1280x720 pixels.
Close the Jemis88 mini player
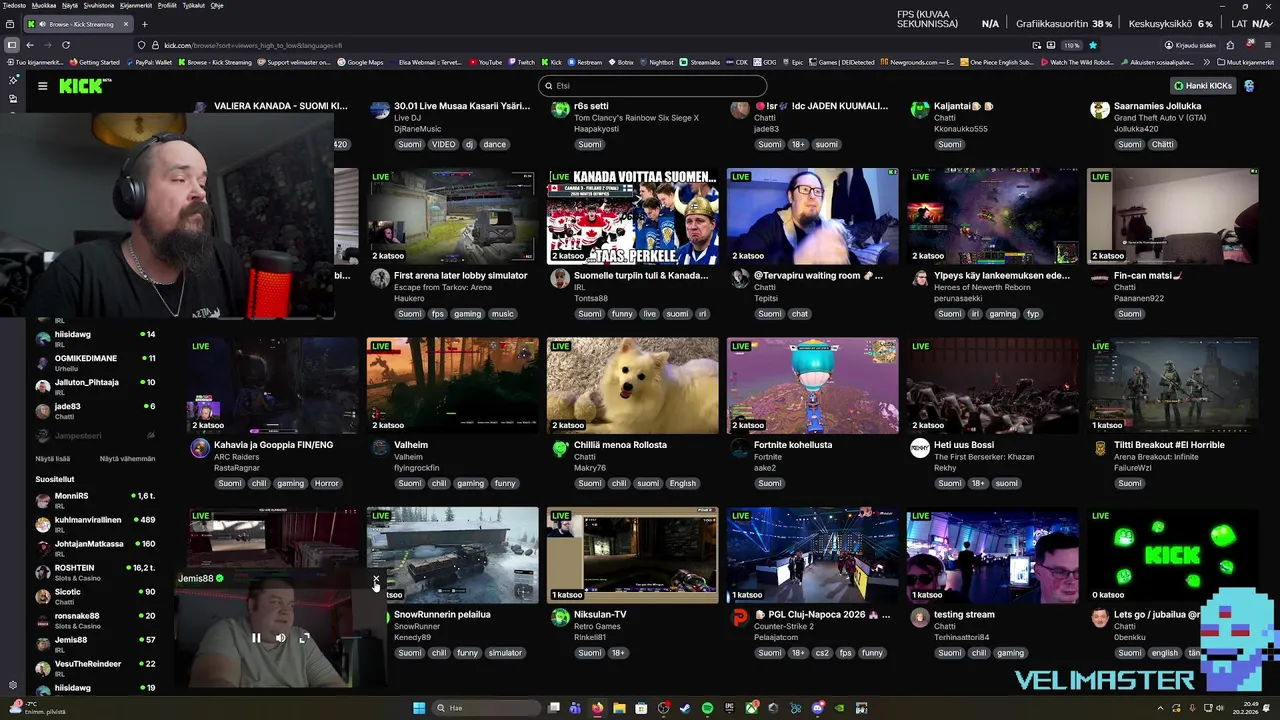point(376,578)
